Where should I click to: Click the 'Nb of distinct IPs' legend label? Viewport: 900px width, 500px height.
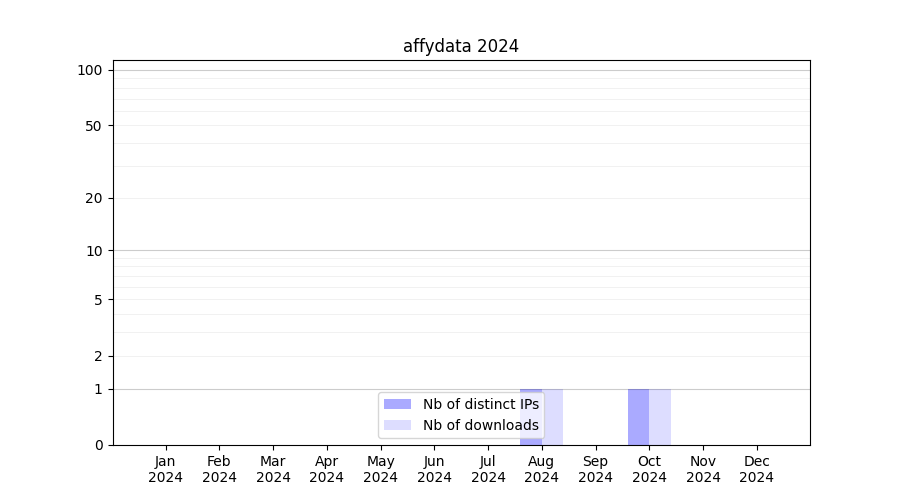pyautogui.click(x=480, y=404)
